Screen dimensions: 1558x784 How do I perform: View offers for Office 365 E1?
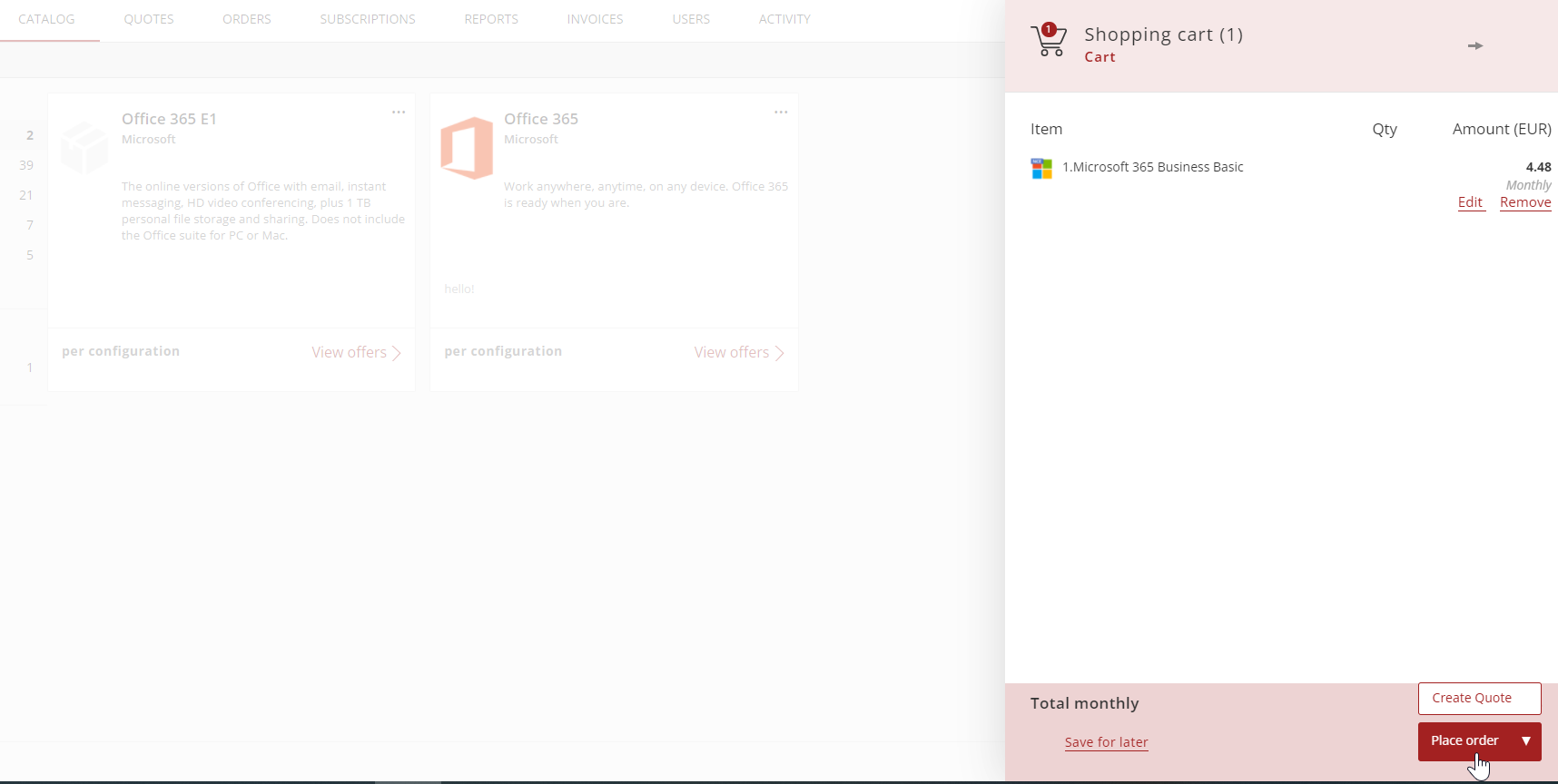pos(357,352)
